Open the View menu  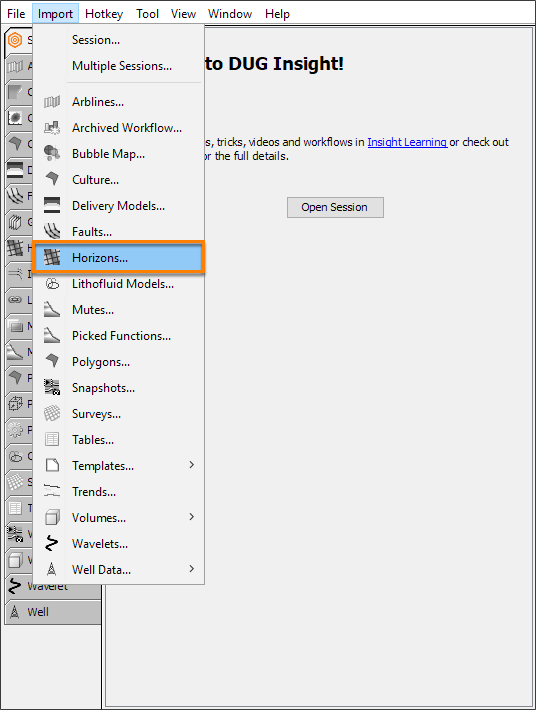point(183,14)
